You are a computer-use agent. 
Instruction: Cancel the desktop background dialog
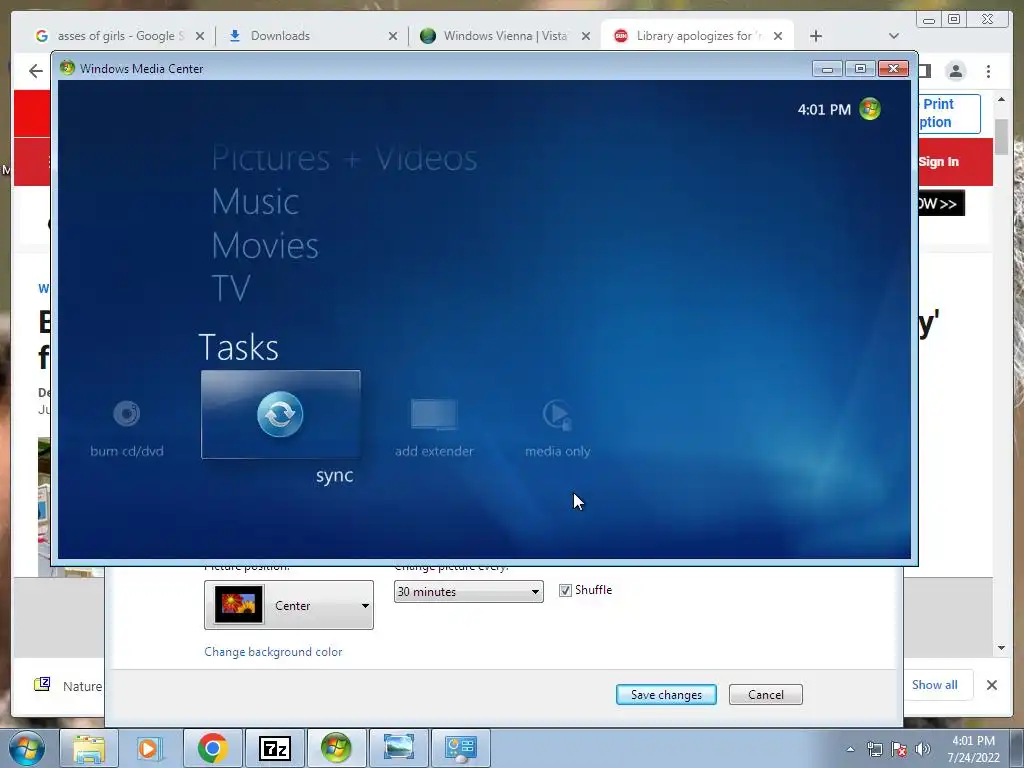click(765, 695)
